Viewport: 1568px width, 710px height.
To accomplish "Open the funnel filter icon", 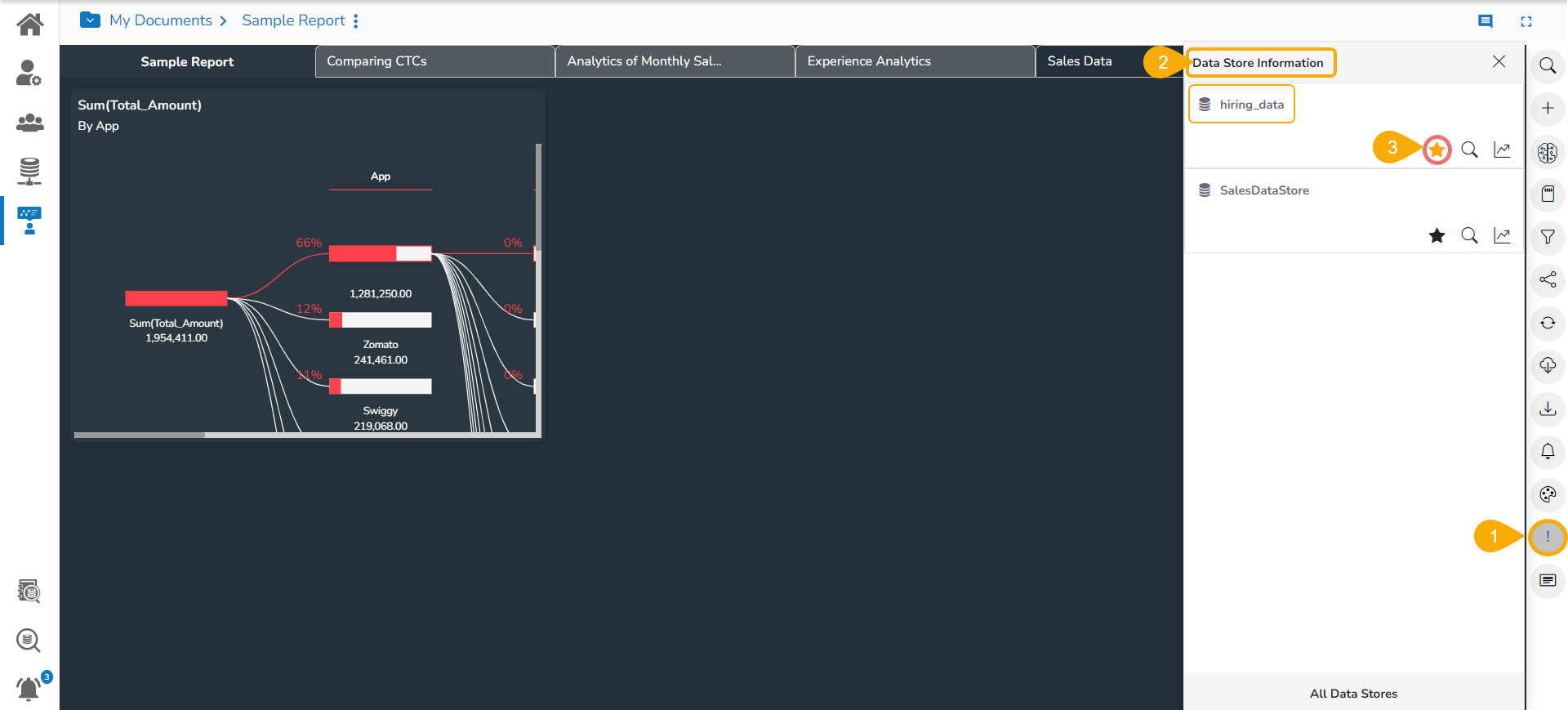I will pos(1548,237).
